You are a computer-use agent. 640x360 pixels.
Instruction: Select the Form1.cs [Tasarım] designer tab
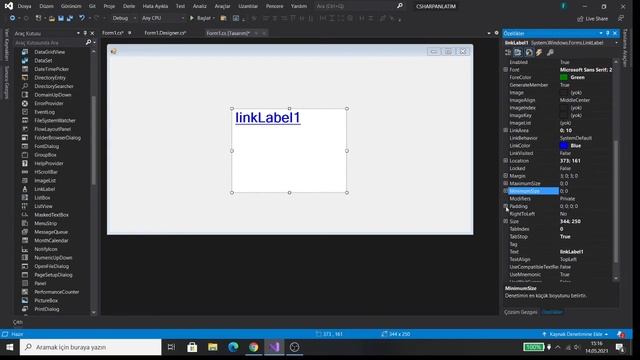228,33
